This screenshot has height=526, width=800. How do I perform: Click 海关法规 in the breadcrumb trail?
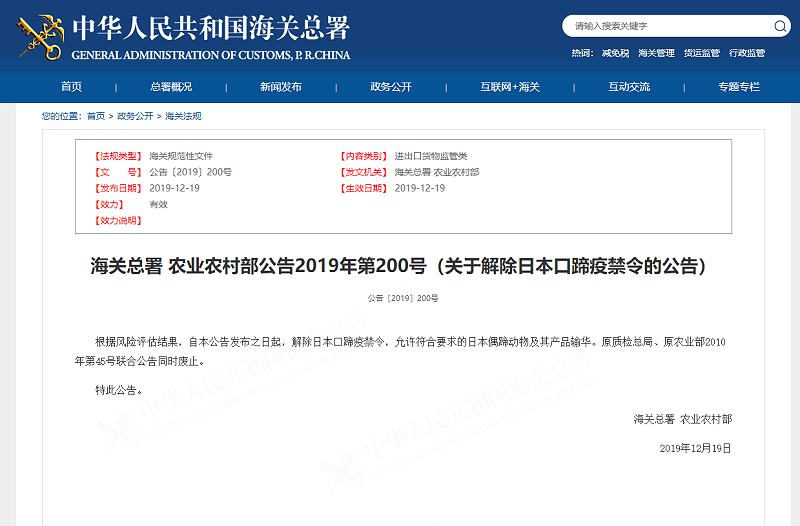tap(183, 116)
